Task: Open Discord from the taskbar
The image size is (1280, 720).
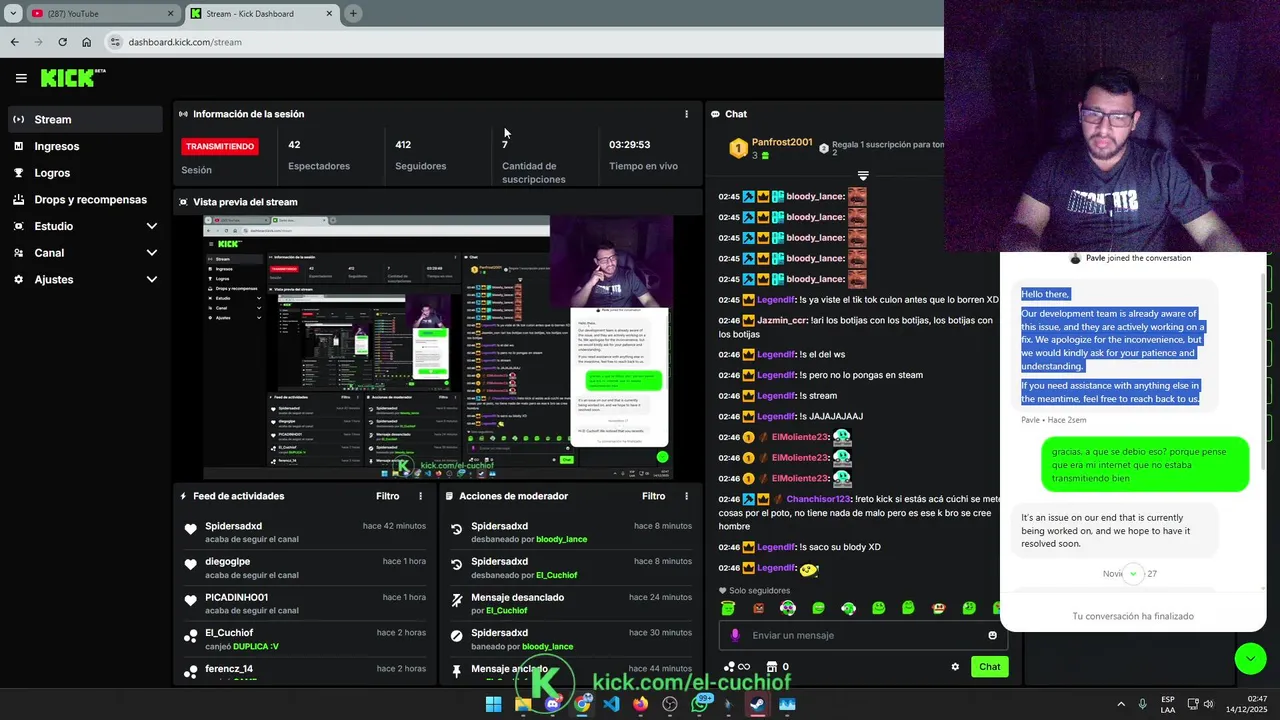Action: click(552, 704)
